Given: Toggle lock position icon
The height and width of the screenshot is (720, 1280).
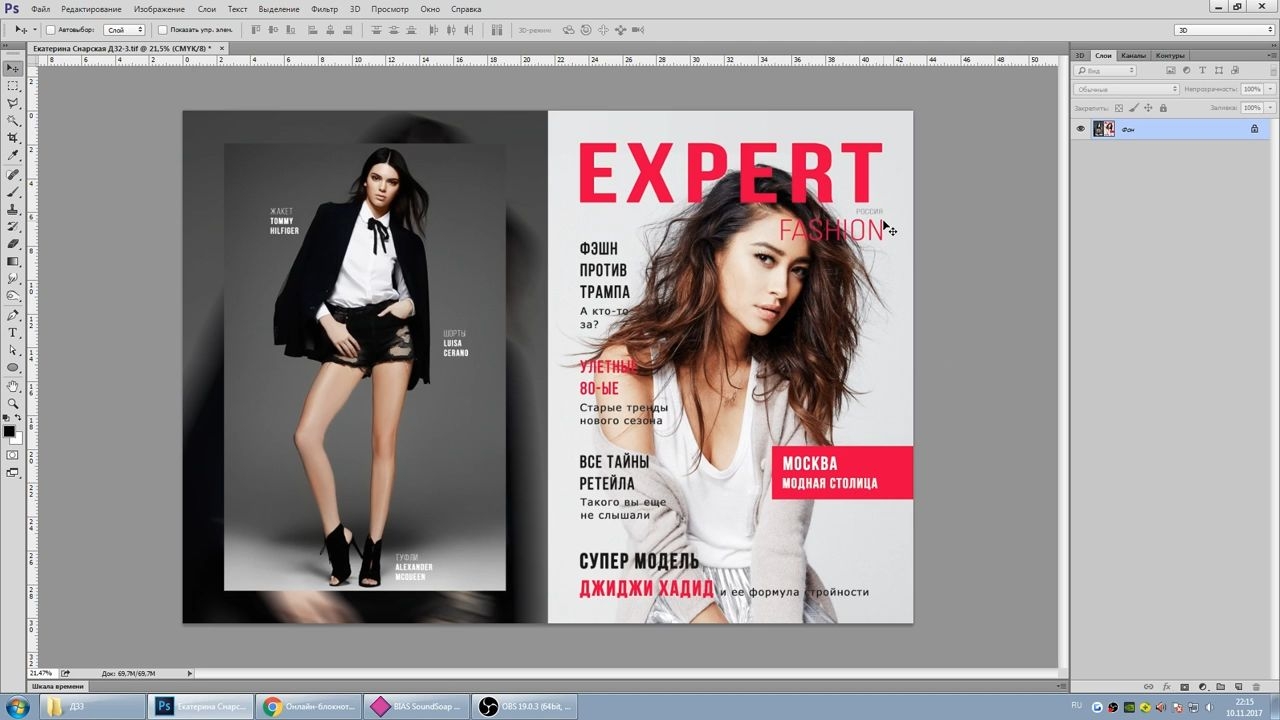Looking at the screenshot, I should coord(1148,108).
